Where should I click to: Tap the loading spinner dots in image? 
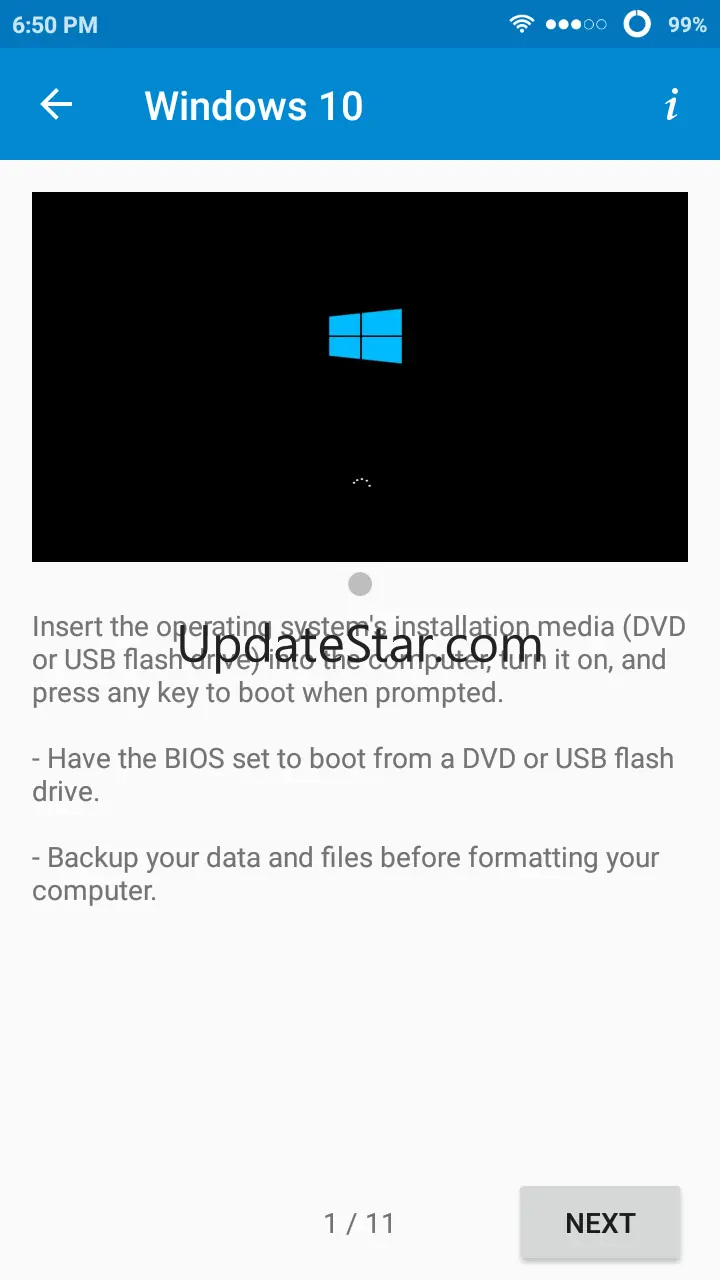point(361,482)
